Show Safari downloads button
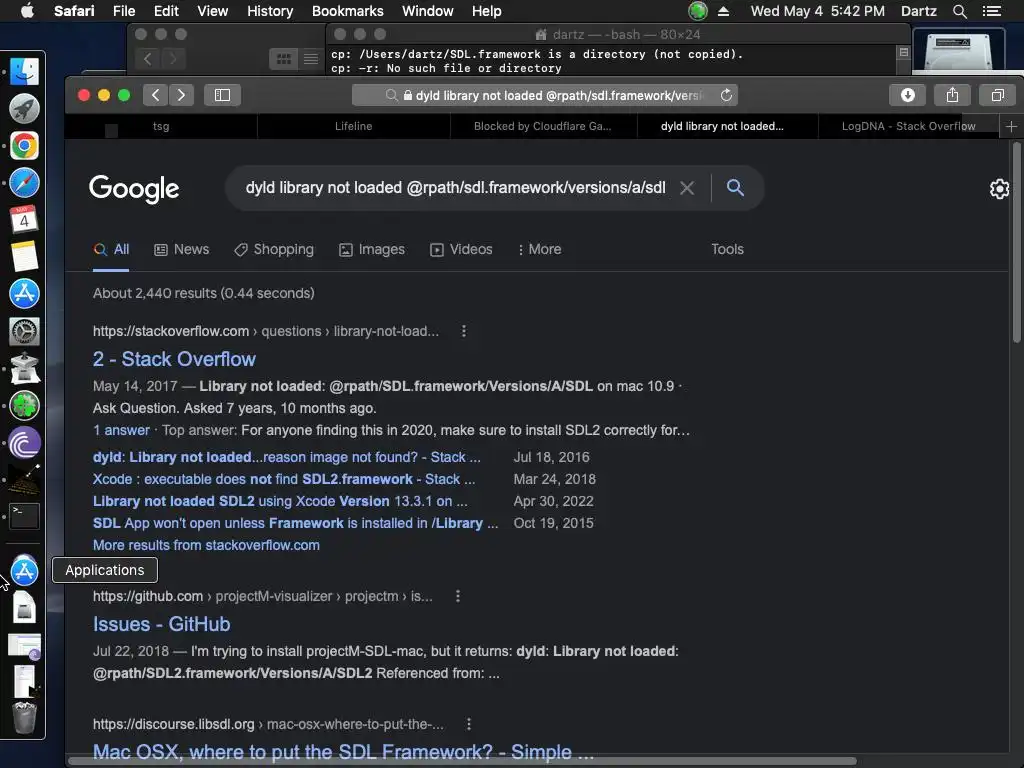Viewport: 1024px width, 768px height. (908, 95)
